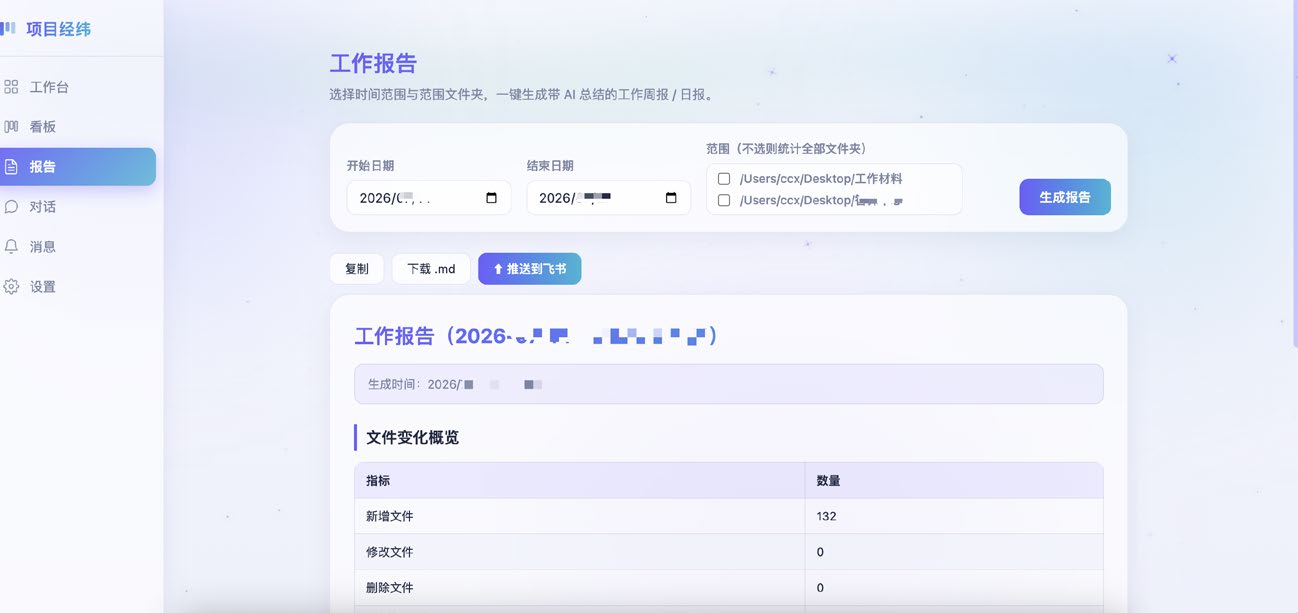Click the 修改文件 table cell
This screenshot has height=613, width=1298.
(x=579, y=552)
